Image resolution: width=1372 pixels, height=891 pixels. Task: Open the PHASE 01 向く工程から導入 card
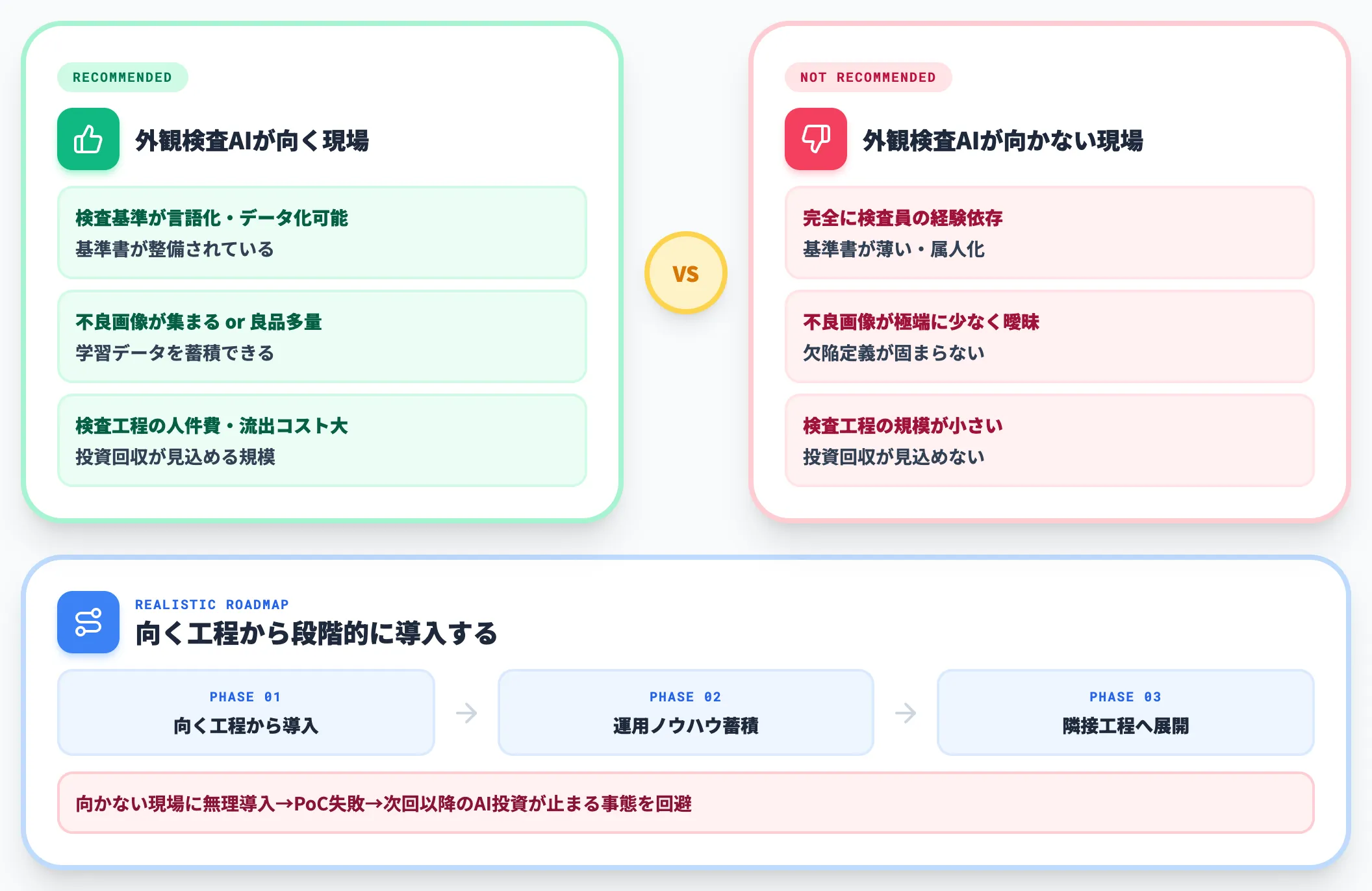pyautogui.click(x=246, y=712)
